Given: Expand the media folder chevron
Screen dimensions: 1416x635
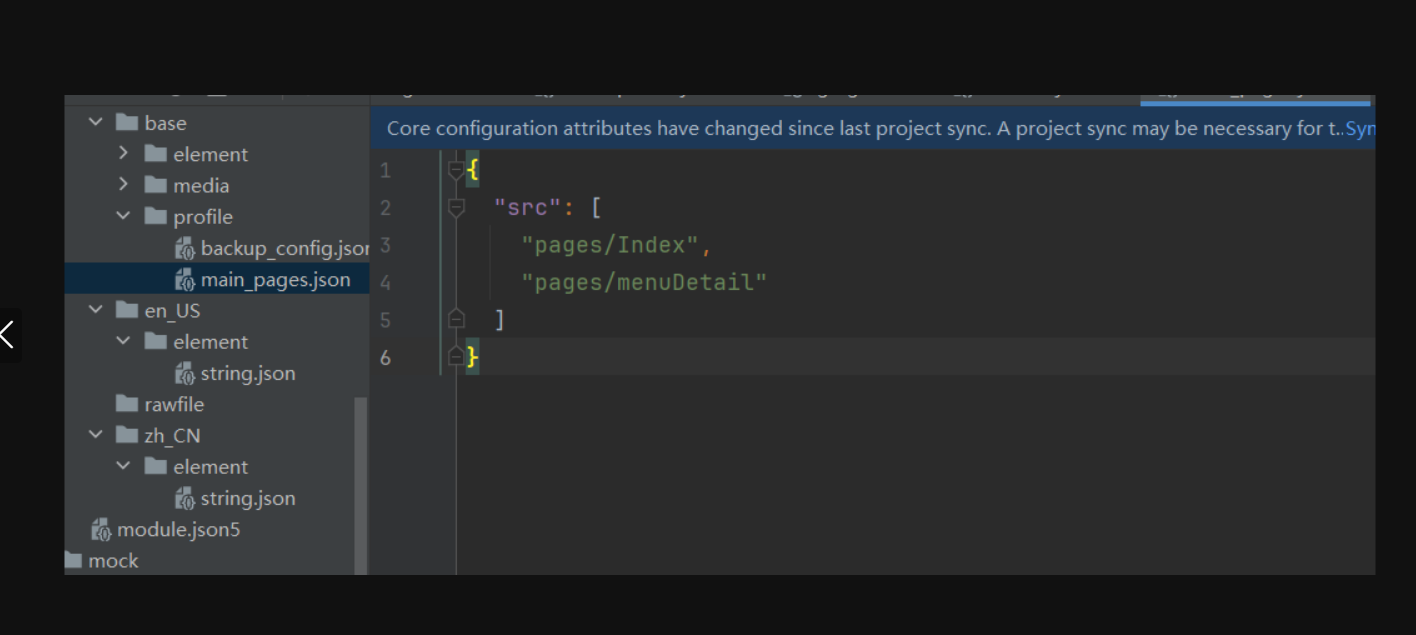Looking at the screenshot, I should coord(124,185).
